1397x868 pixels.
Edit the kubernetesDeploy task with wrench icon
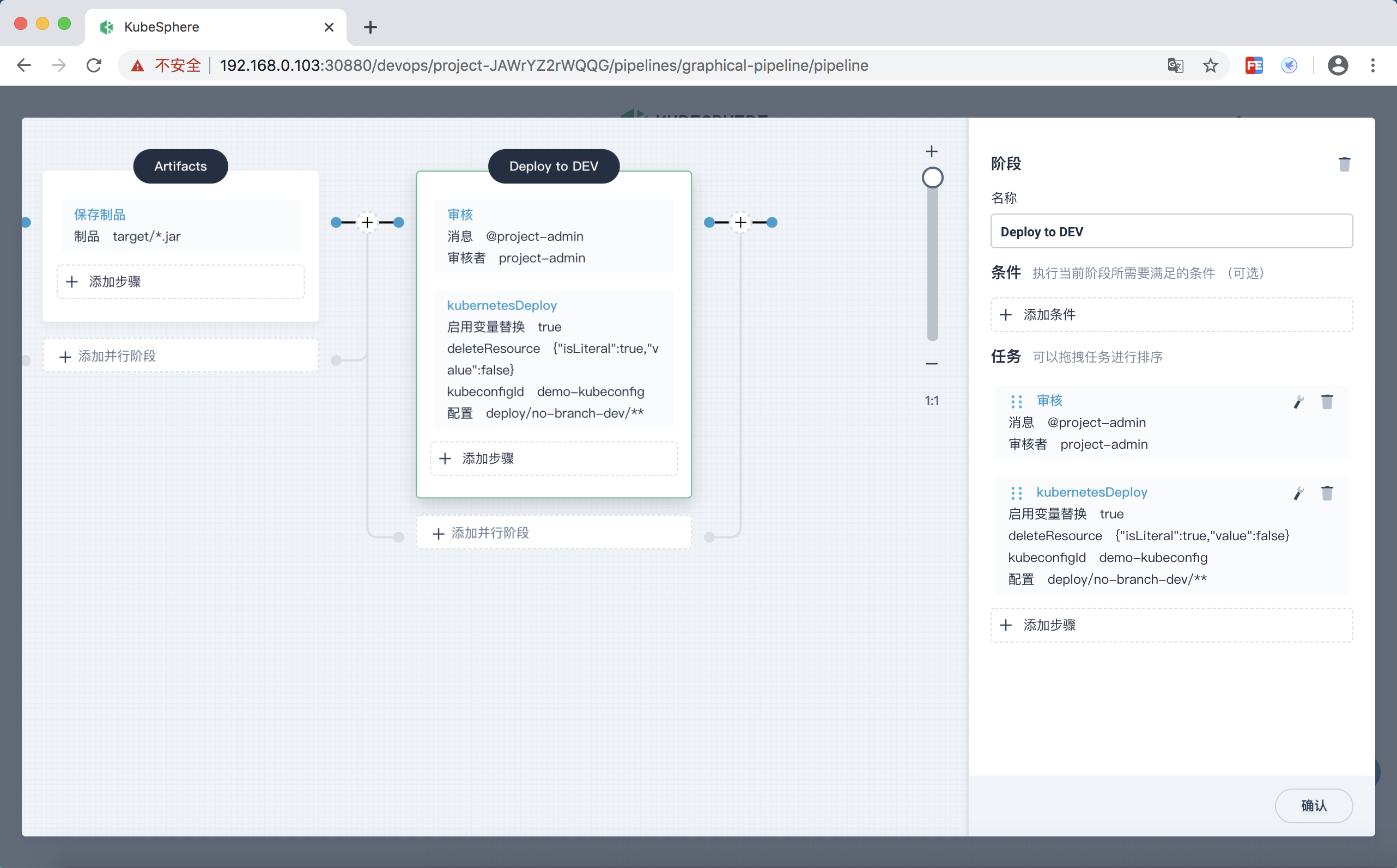(x=1298, y=493)
